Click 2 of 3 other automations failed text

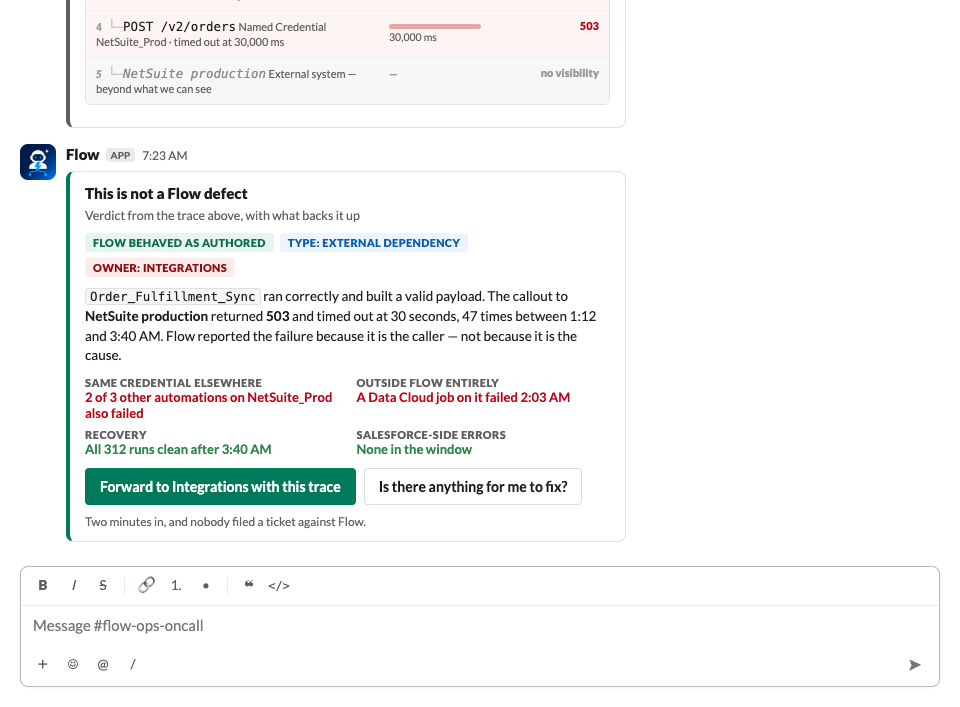pyautogui.click(x=209, y=405)
